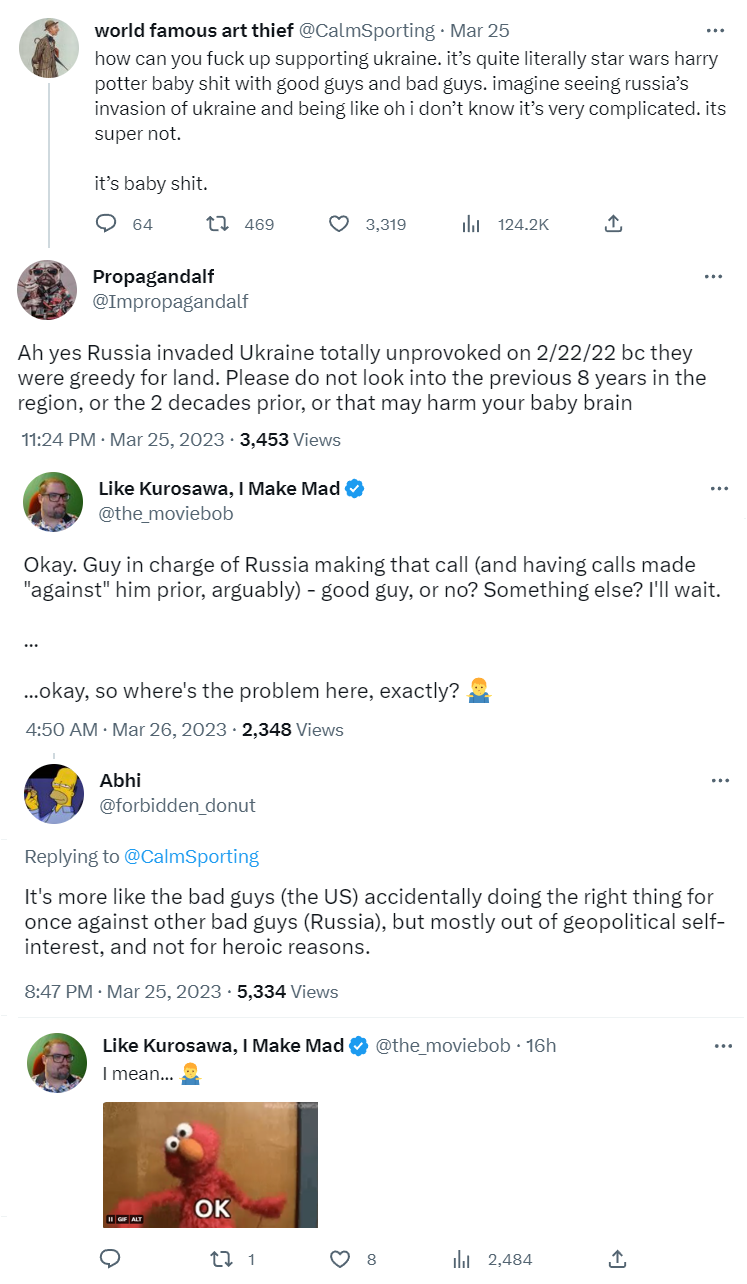Open more options on world famous art thief tweet

(714, 30)
